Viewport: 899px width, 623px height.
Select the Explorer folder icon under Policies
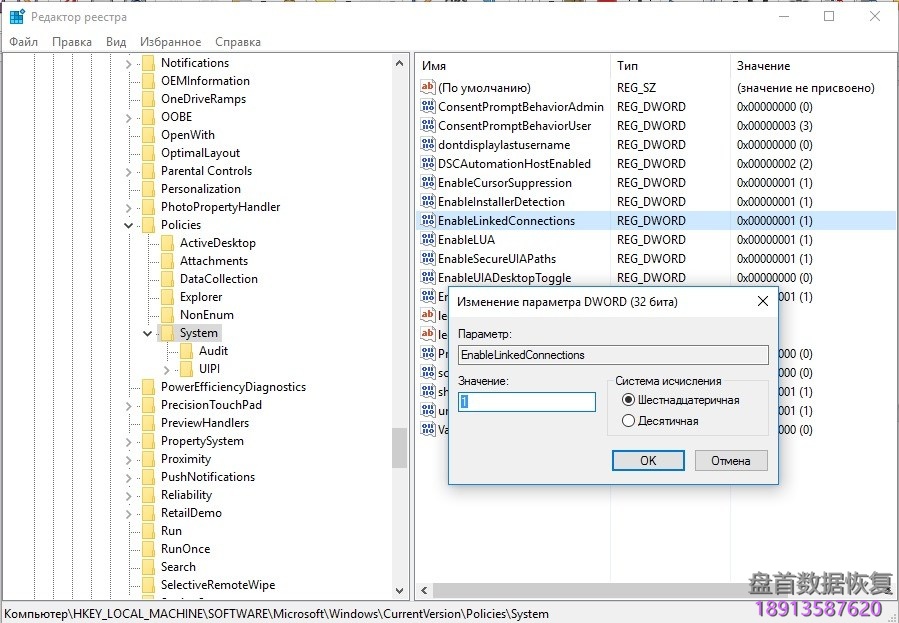168,297
